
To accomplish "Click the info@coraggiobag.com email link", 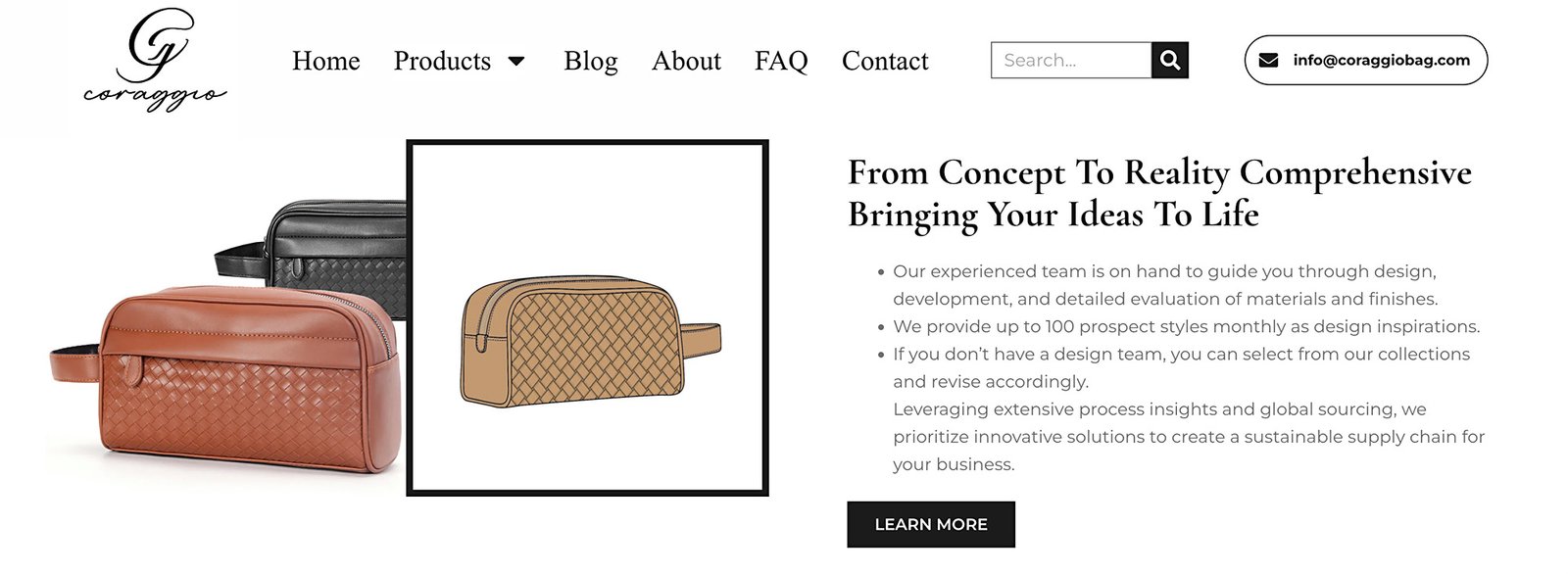I will coord(1381,60).
